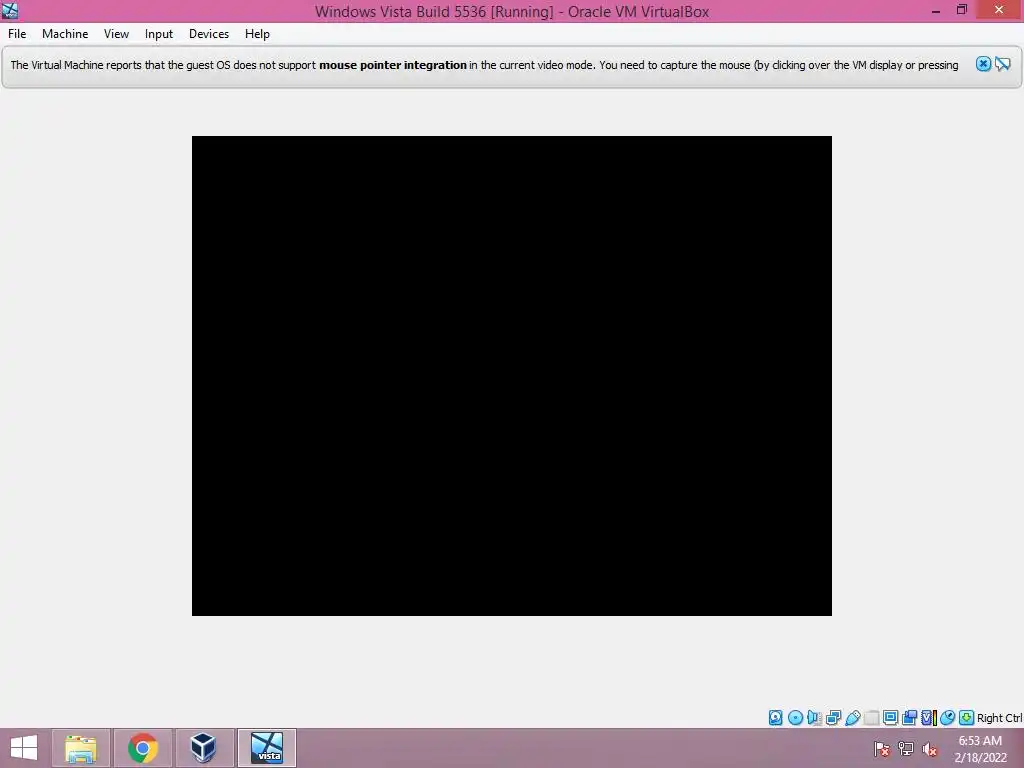Screen dimensions: 1024x768
Task: Close the VirtualBox VM window
Action: [x=999, y=10]
